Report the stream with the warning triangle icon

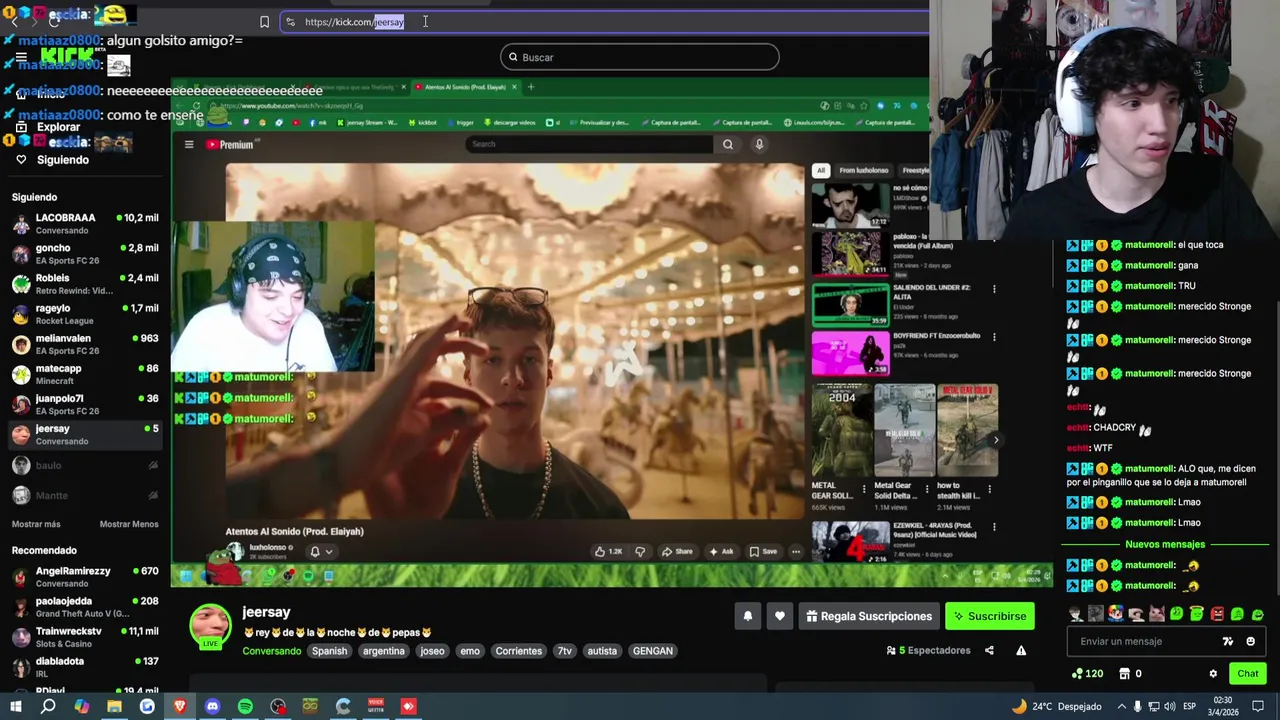click(1021, 650)
